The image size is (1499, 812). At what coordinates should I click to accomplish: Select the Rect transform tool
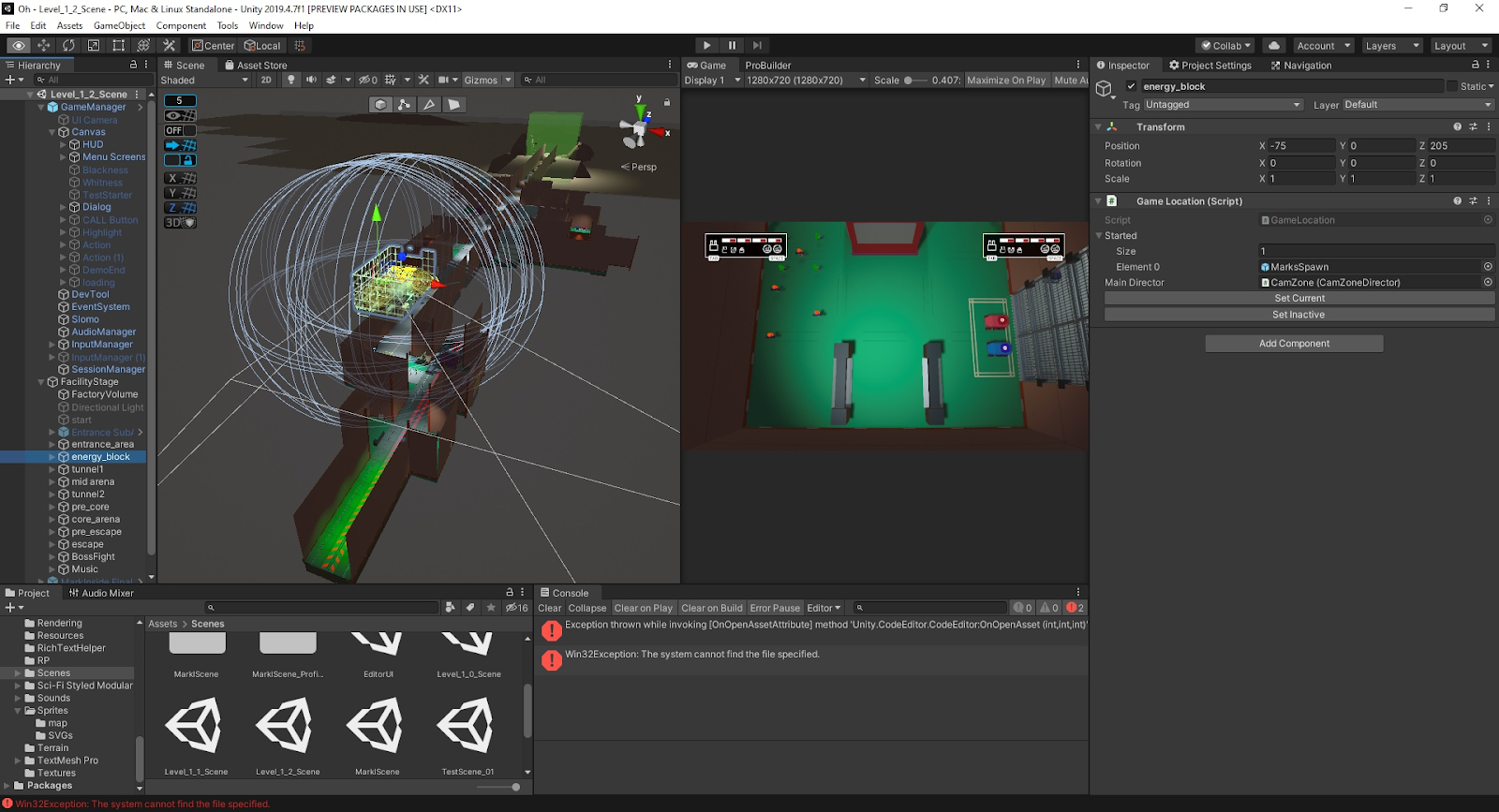click(x=119, y=45)
